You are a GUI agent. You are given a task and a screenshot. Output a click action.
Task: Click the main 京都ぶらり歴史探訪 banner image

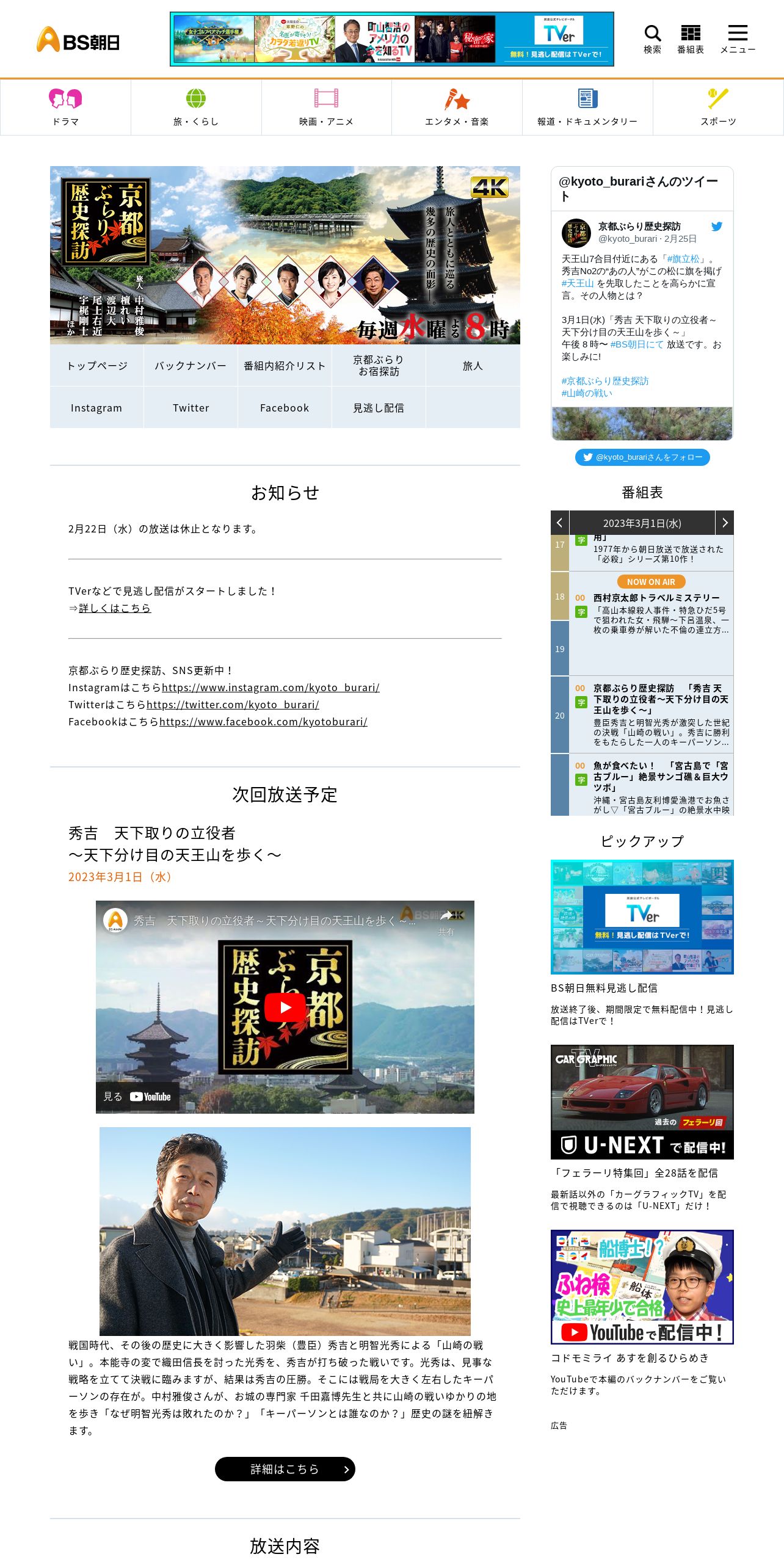coord(285,255)
